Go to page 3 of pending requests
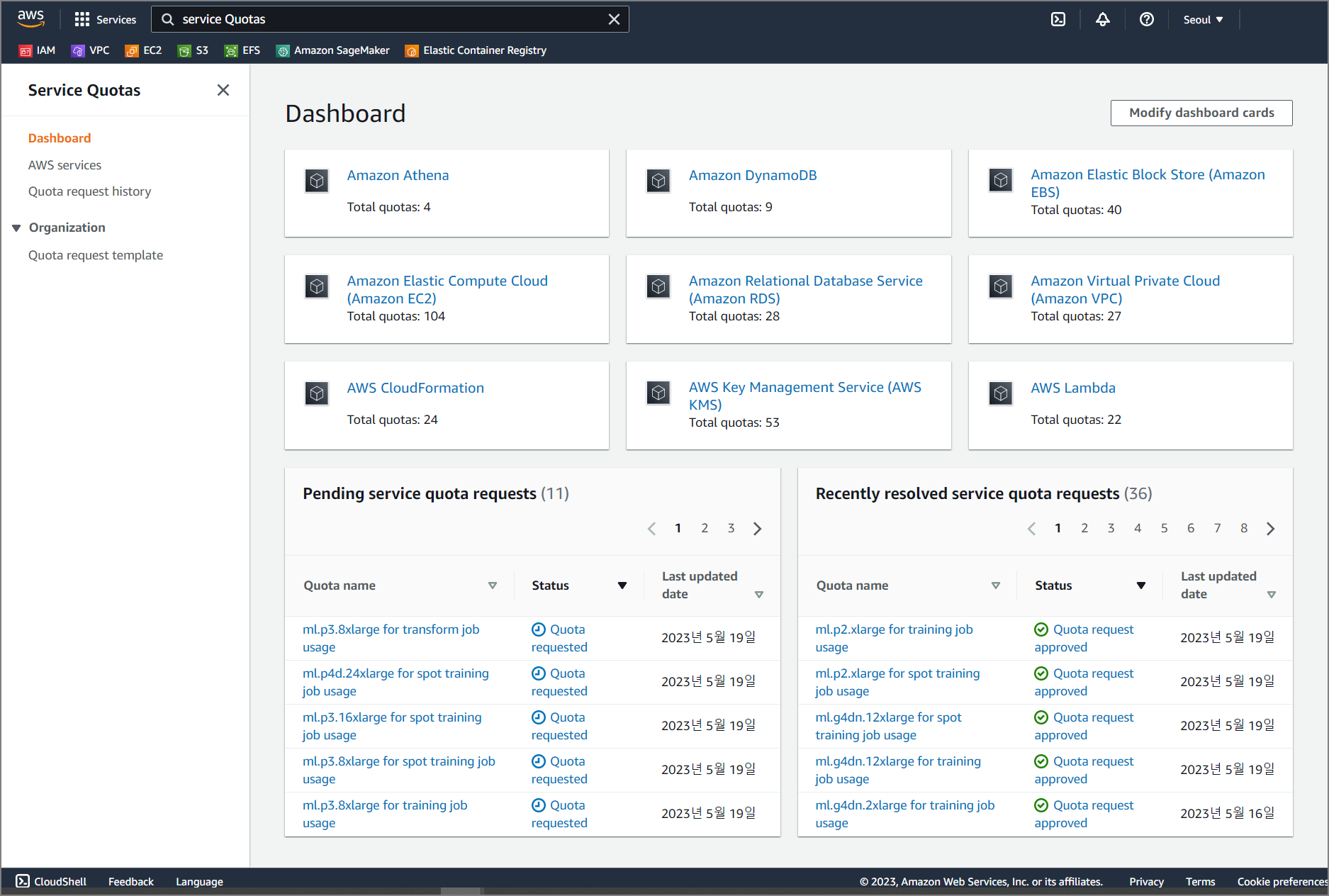Viewport: 1329px width, 896px height. [x=731, y=529]
